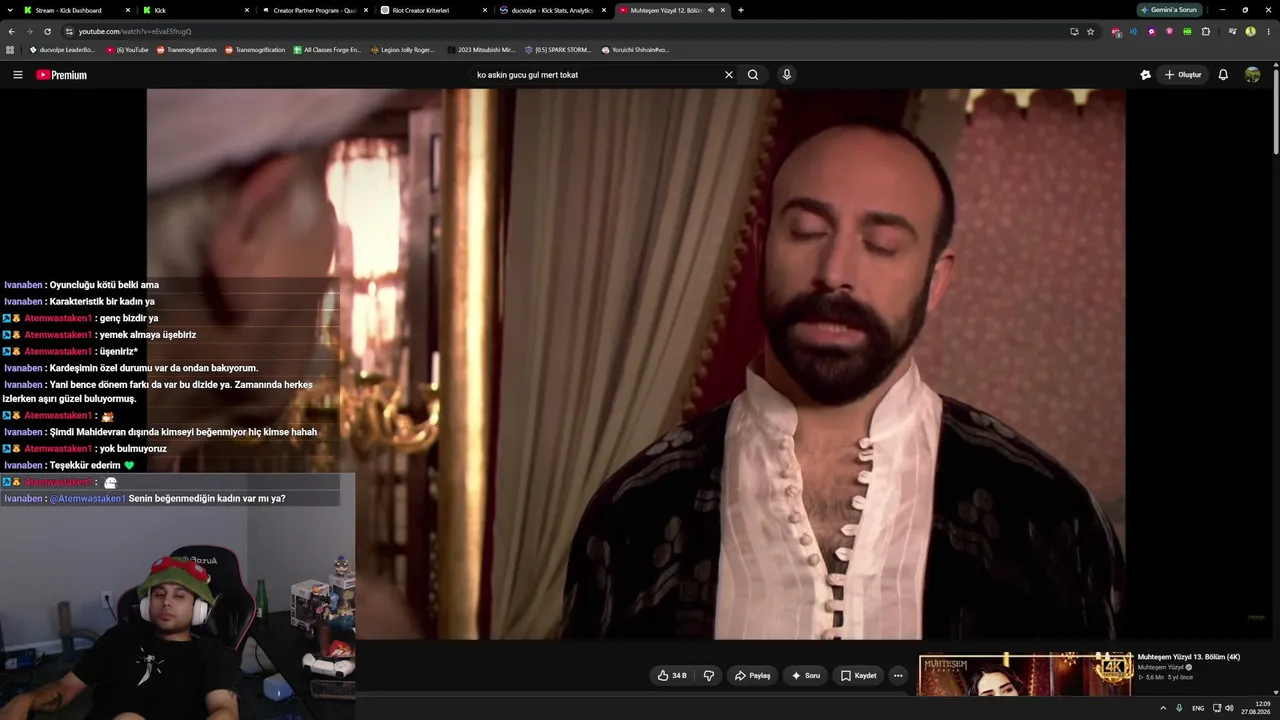Switch the ENG input language indicator
The image size is (1280, 720).
tap(1198, 708)
